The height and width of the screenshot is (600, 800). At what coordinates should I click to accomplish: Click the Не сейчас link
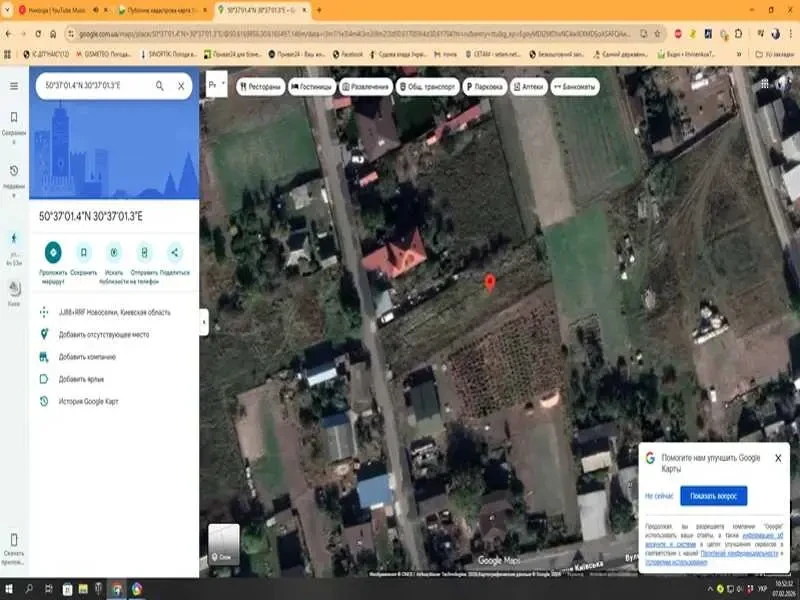(x=658, y=496)
